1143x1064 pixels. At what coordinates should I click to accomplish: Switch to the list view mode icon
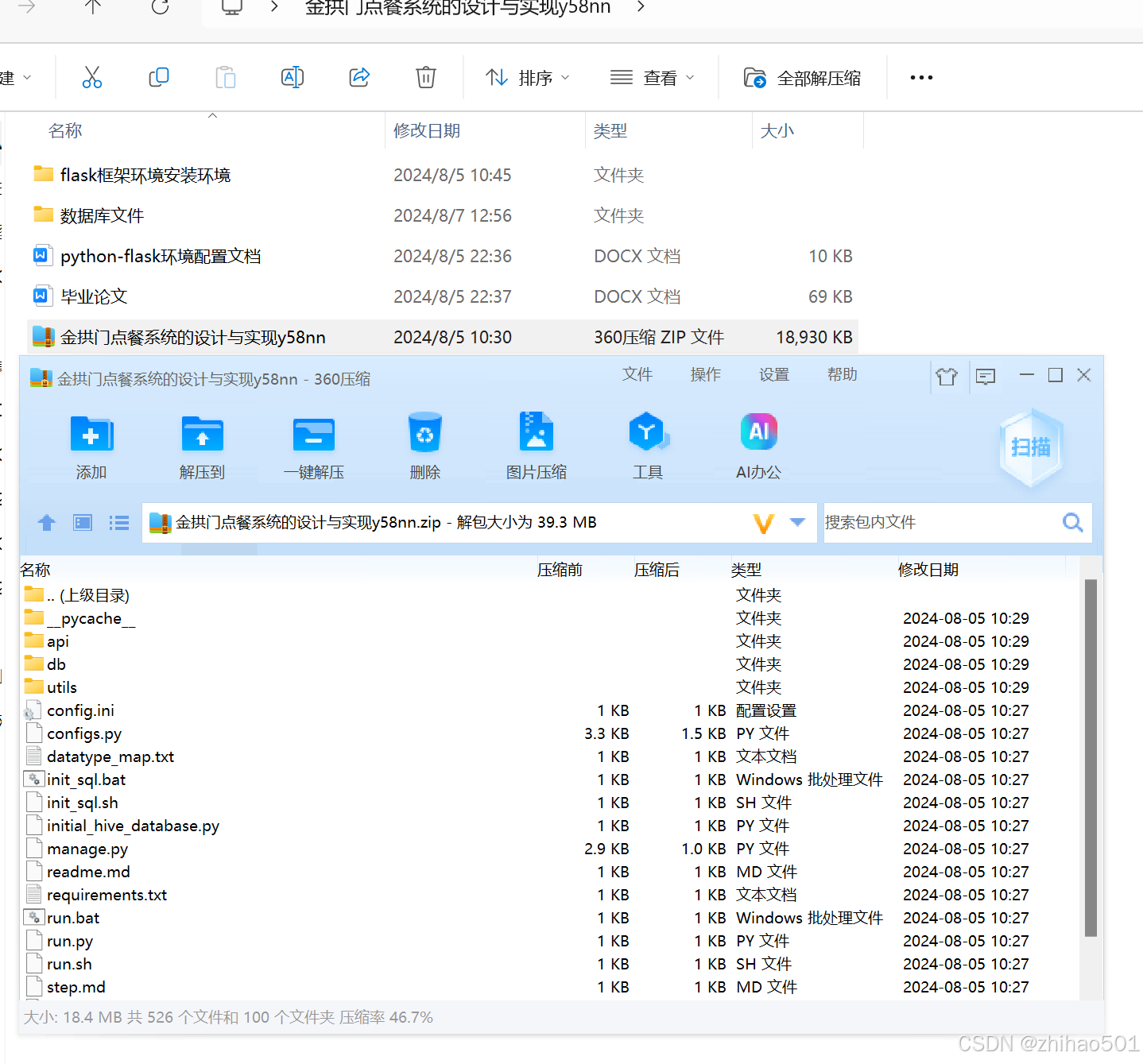[x=119, y=523]
